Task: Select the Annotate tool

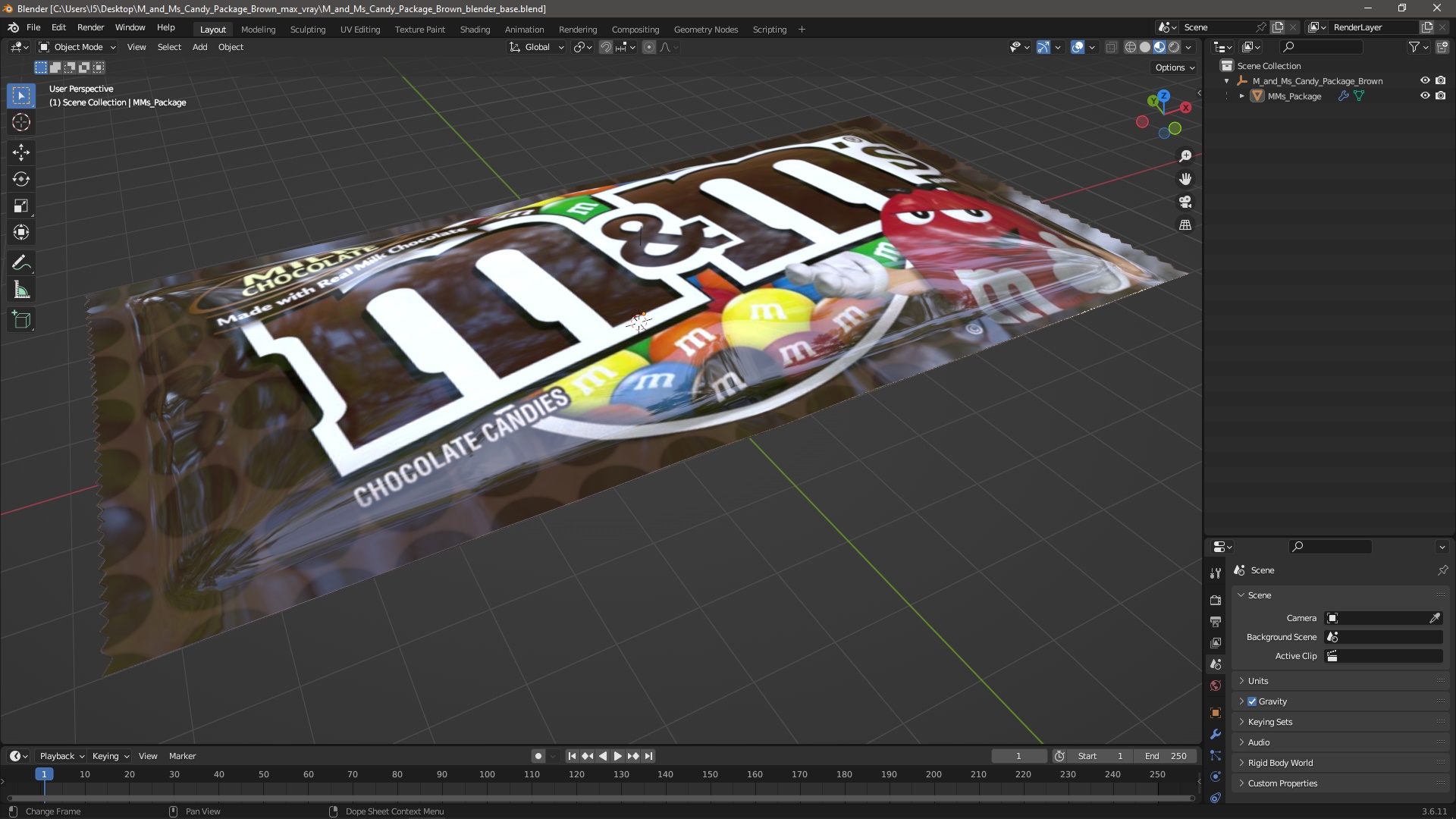Action: pyautogui.click(x=21, y=263)
